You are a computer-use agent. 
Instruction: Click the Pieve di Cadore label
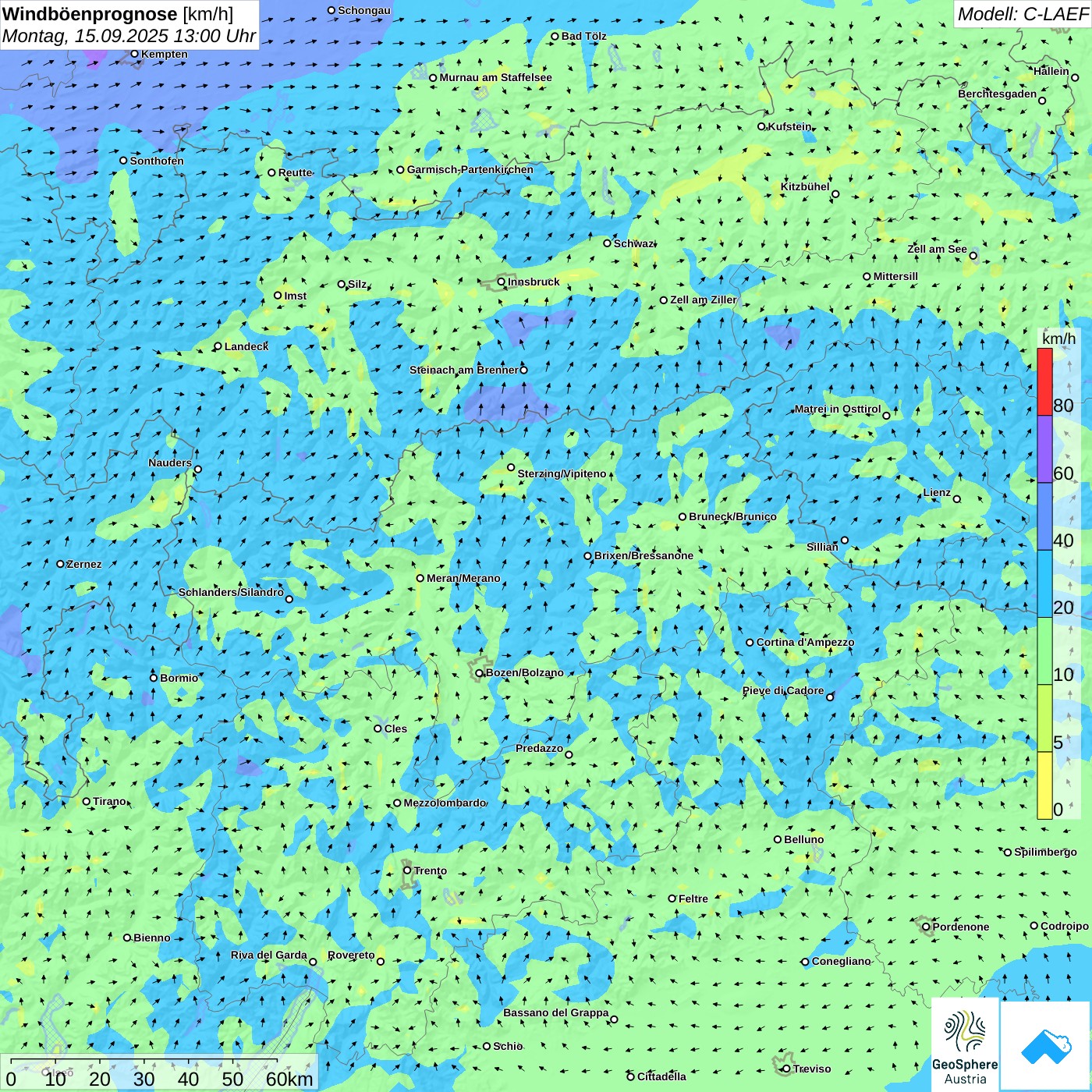(x=783, y=690)
